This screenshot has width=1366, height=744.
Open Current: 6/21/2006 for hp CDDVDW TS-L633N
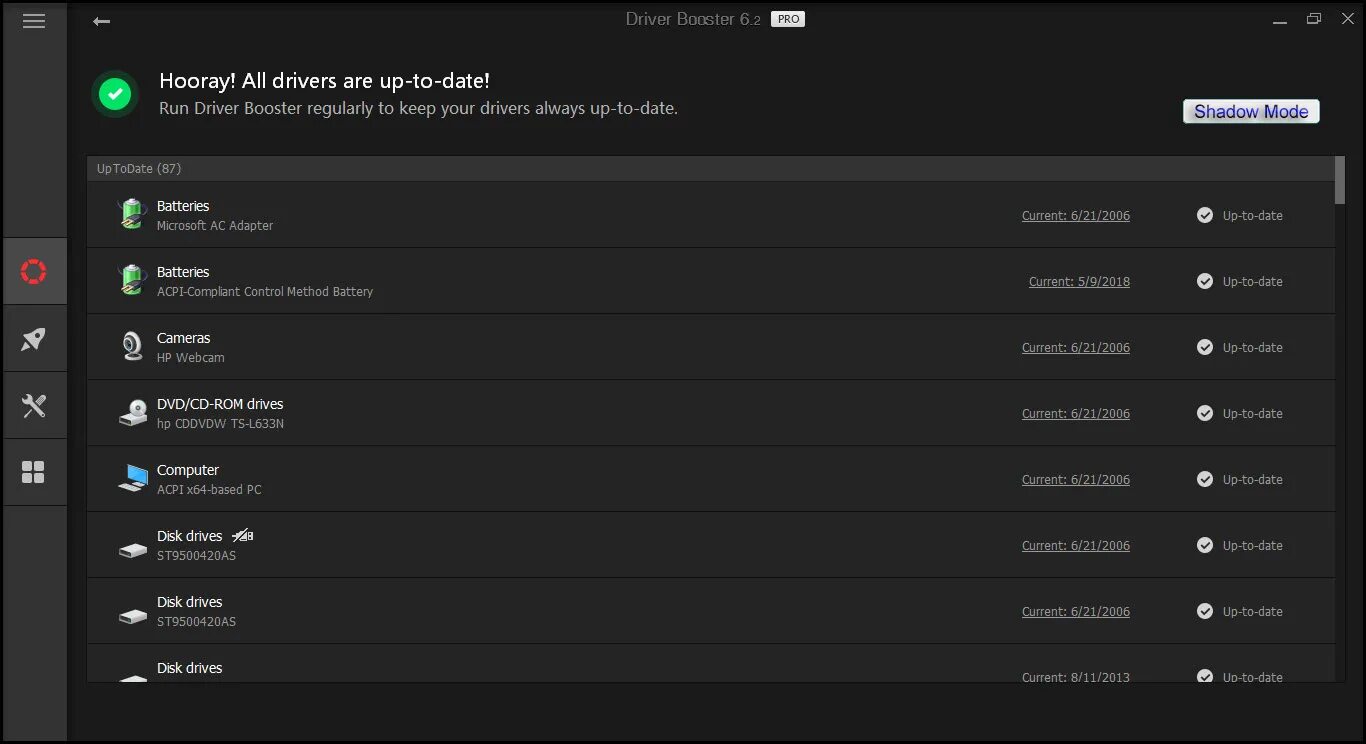click(x=1076, y=413)
